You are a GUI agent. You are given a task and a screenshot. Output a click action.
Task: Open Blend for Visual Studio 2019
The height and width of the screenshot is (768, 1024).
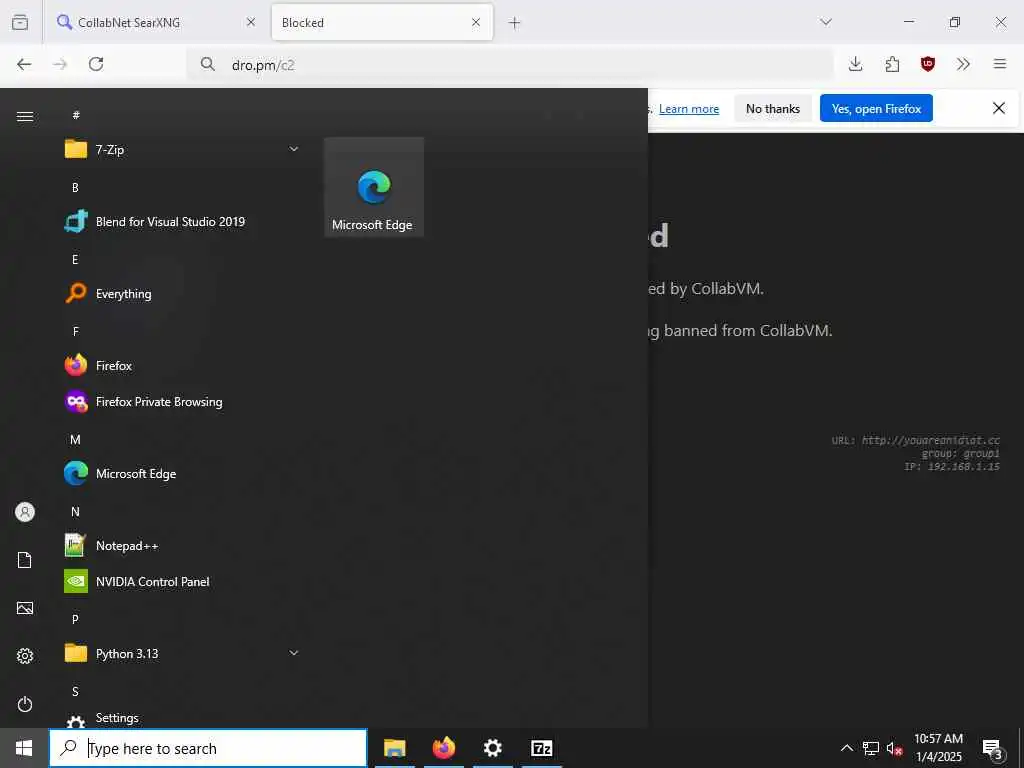(x=182, y=221)
